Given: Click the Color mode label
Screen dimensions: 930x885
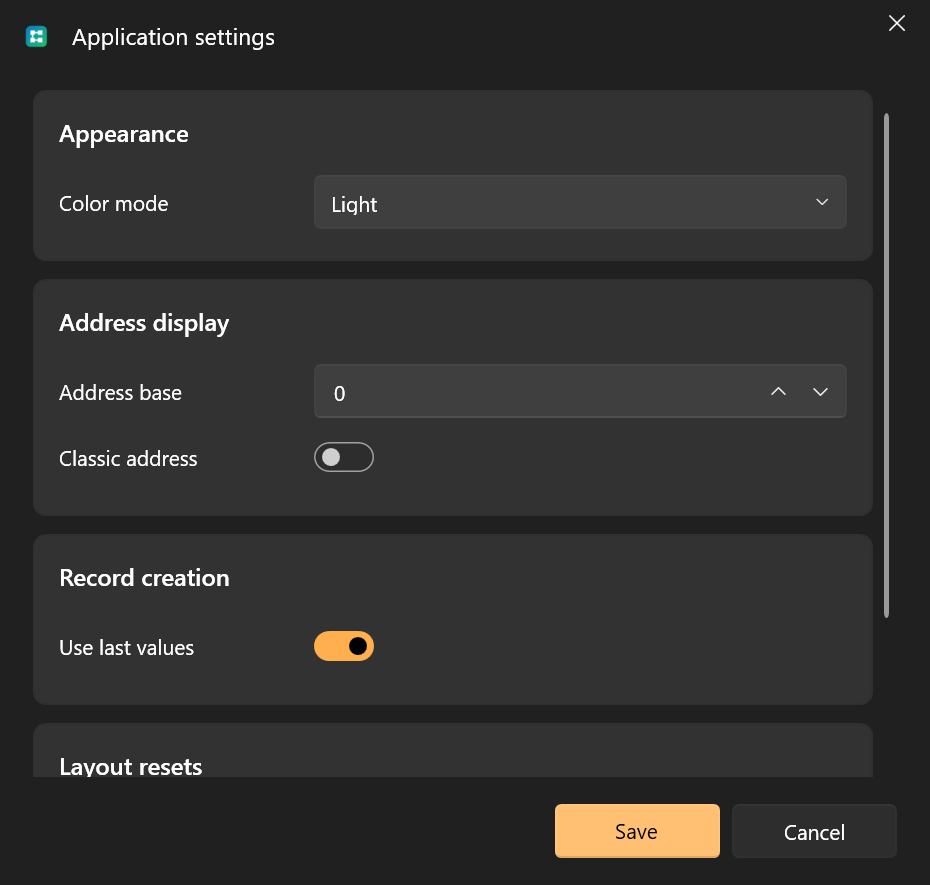Looking at the screenshot, I should click(113, 203).
